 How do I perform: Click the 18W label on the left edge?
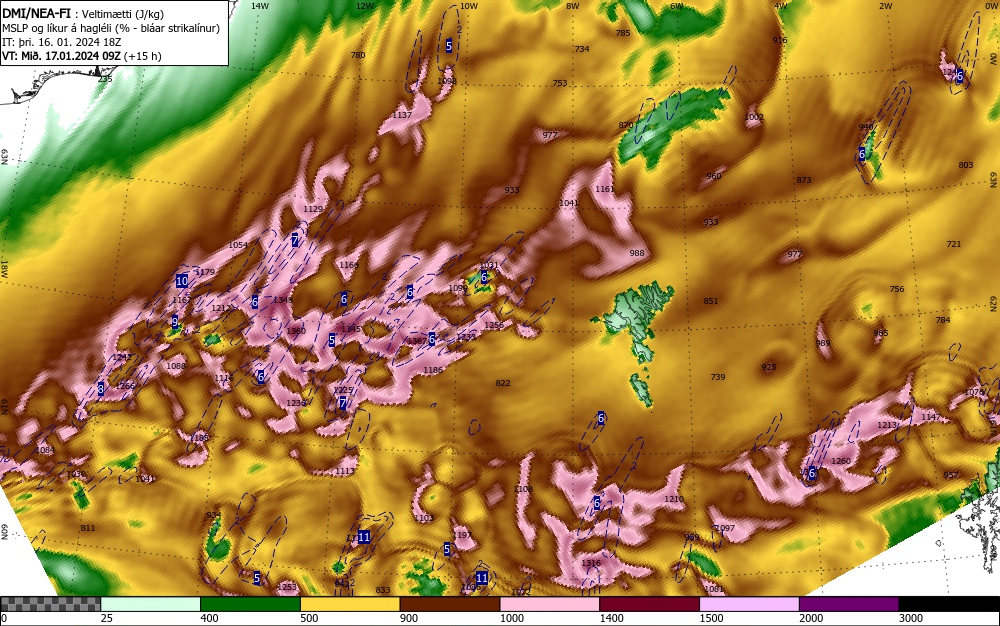(4, 268)
